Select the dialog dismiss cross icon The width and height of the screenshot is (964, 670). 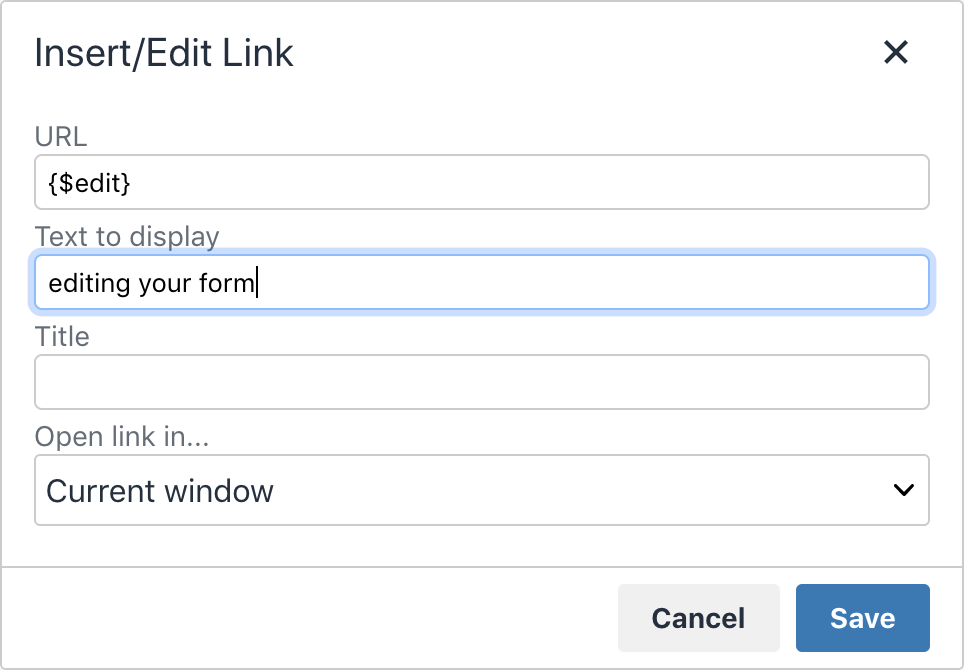tap(896, 53)
